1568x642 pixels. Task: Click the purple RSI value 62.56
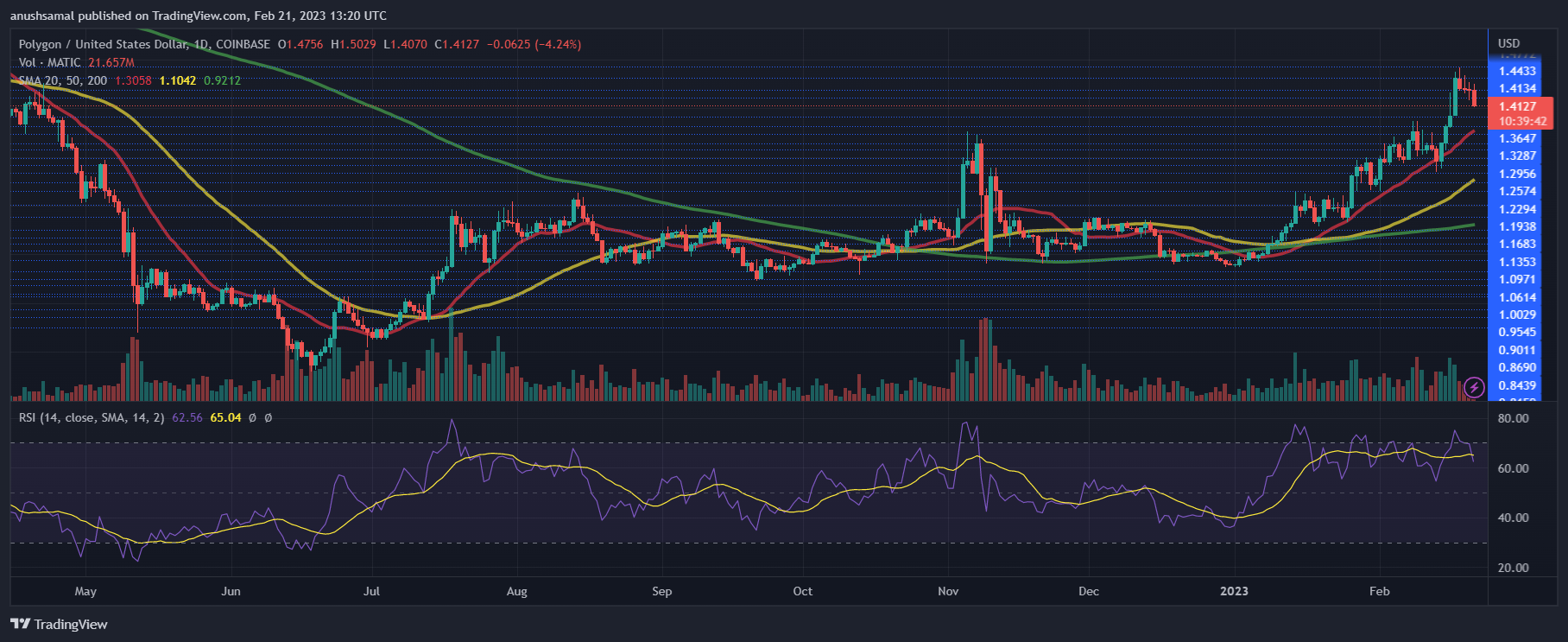pos(187,417)
